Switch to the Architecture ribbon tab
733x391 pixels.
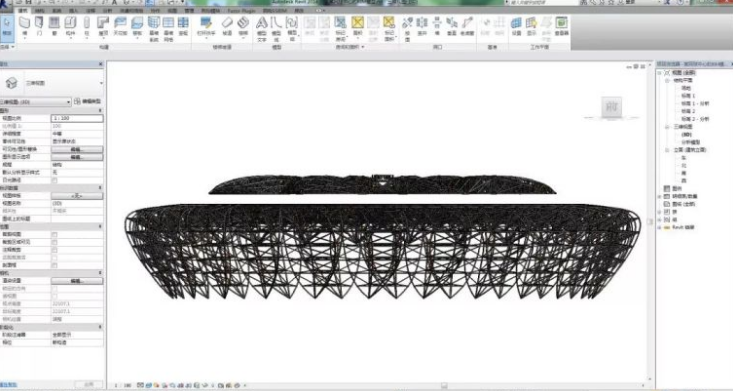[x=22, y=10]
